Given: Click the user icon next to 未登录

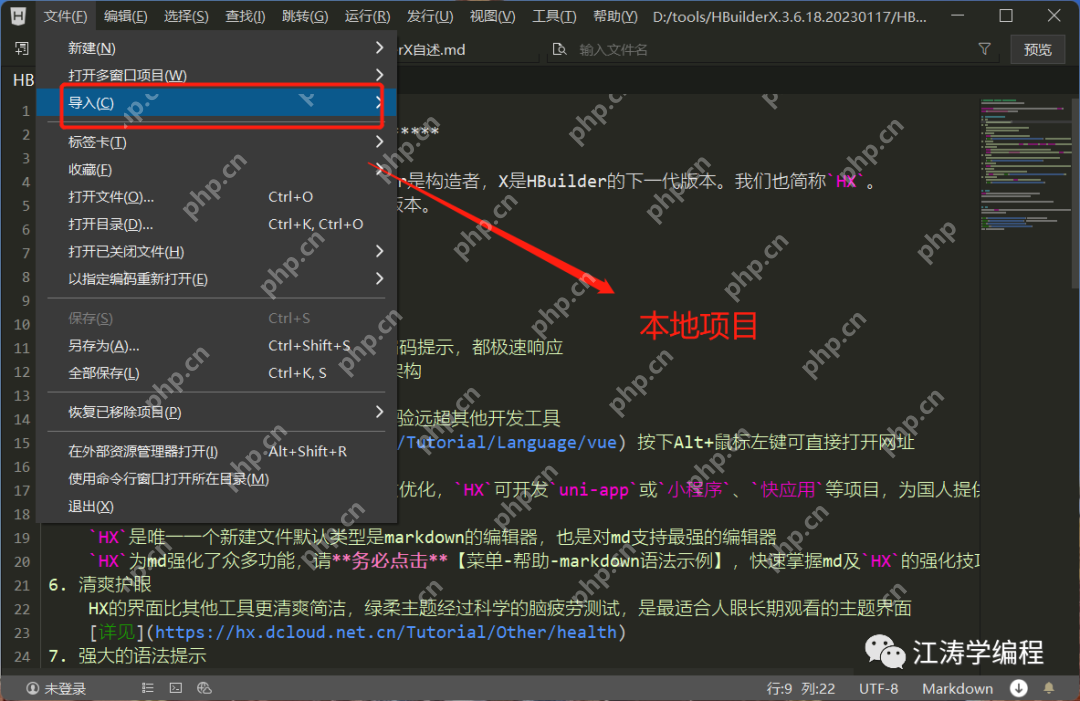Looking at the screenshot, I should [x=32, y=688].
